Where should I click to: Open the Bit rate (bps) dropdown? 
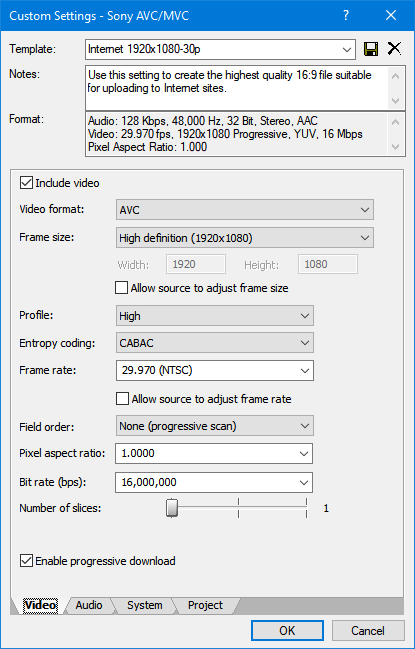[x=214, y=482]
